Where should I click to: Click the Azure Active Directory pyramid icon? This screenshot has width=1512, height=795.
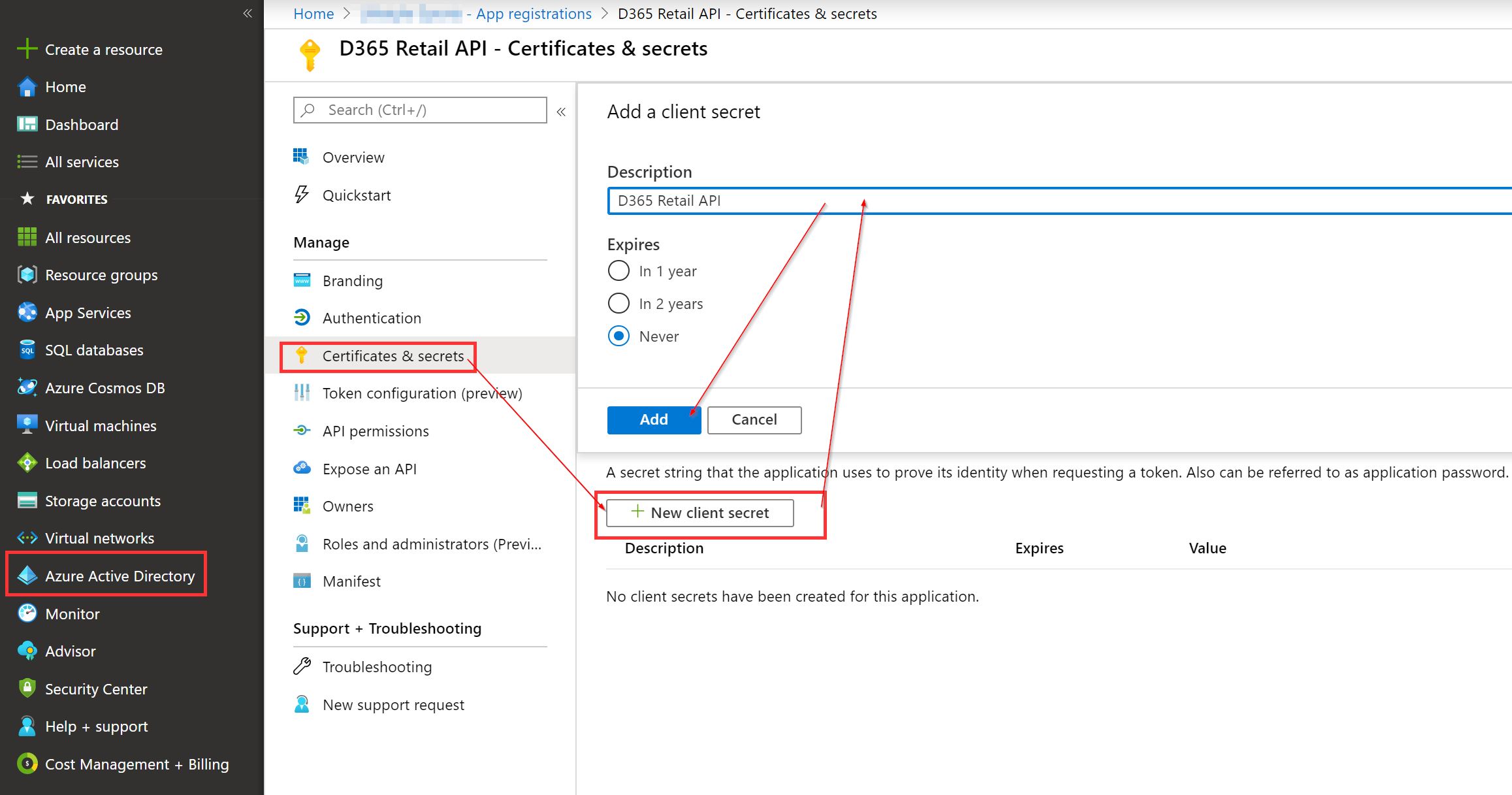(27, 576)
